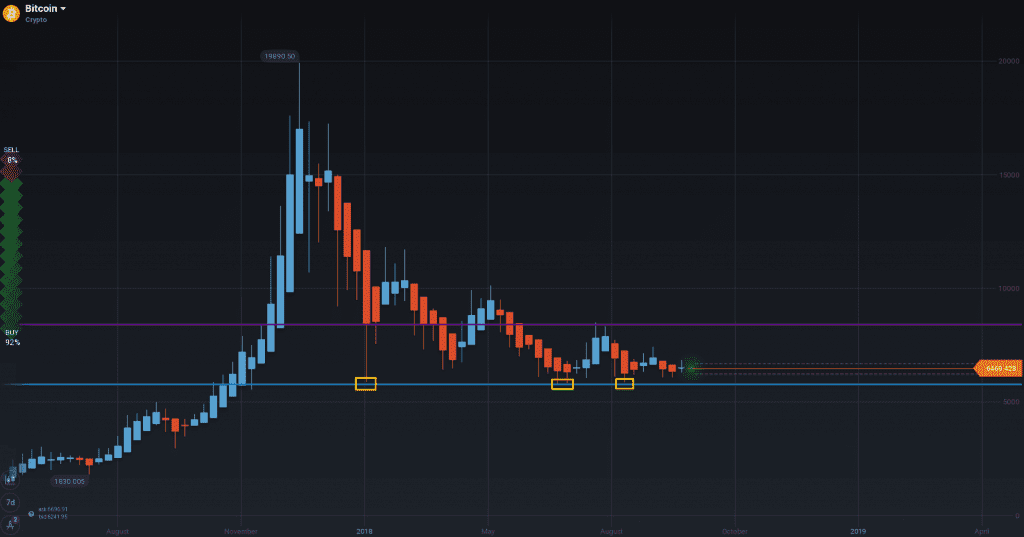The height and width of the screenshot is (537, 1024).
Task: Open the drawing tools compass icon
Action: (10, 524)
